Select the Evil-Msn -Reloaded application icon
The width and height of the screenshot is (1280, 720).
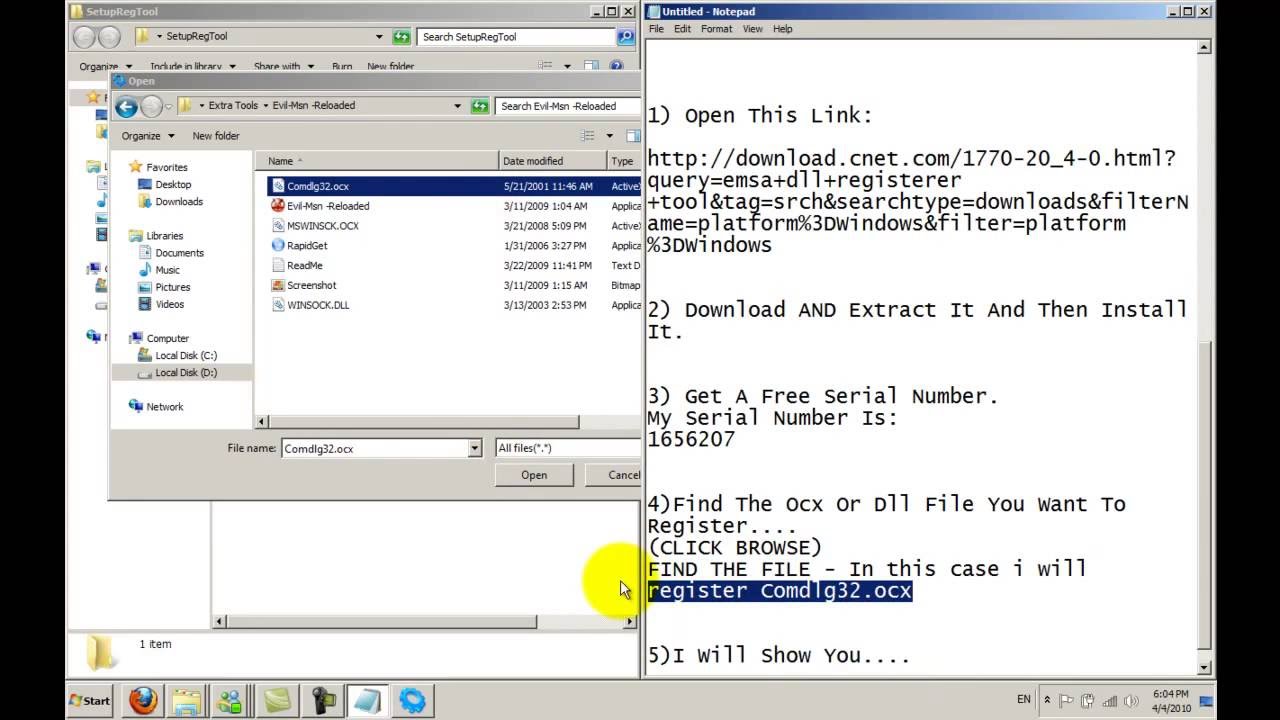(x=279, y=206)
